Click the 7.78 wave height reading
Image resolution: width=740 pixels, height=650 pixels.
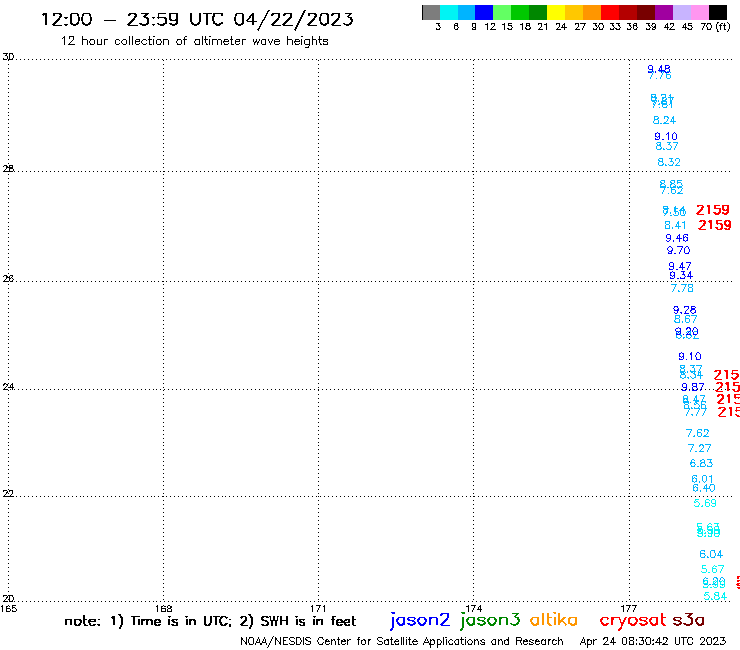click(x=682, y=288)
